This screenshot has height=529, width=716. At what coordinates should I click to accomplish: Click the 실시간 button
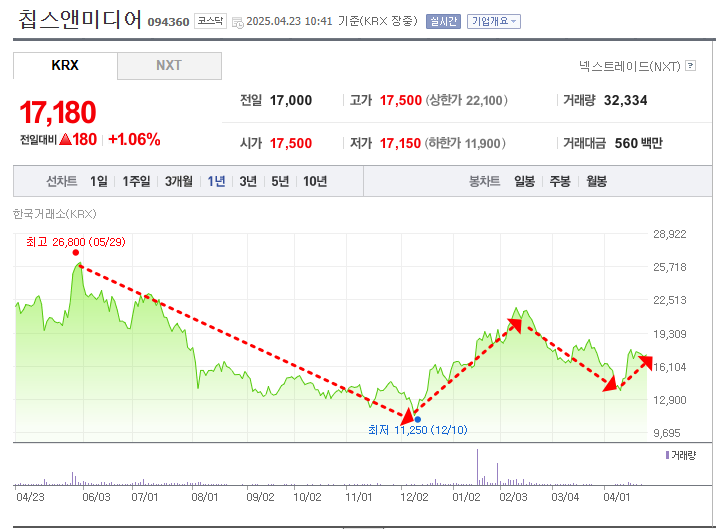click(x=443, y=21)
